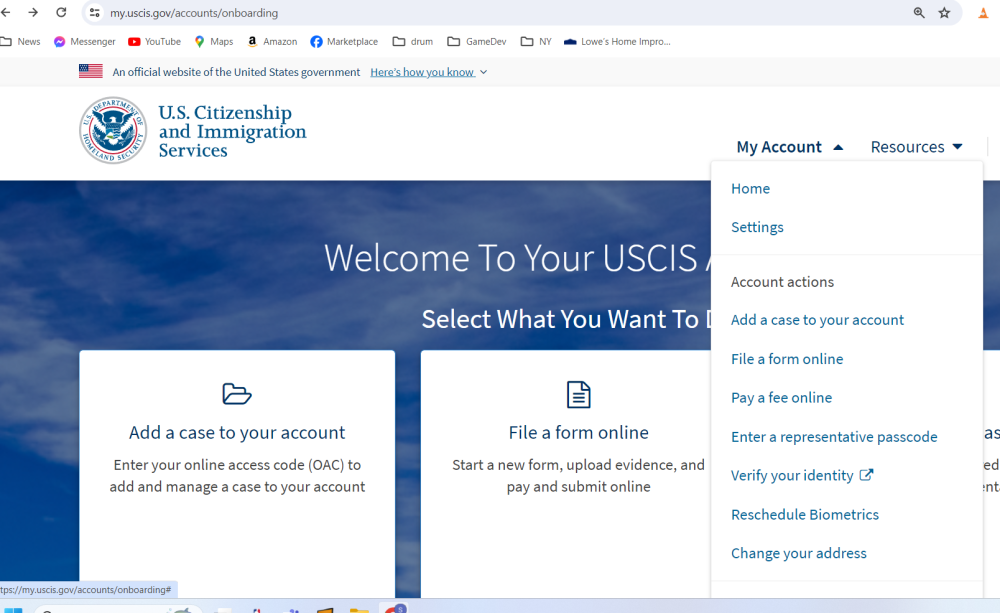Viewport: 1000px width, 613px height.
Task: Open the GameDev bookmarks folder
Action: click(477, 42)
